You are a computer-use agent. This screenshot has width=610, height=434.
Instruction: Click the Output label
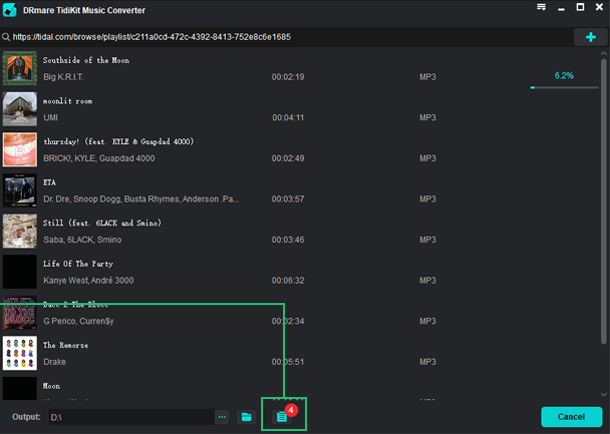26,417
